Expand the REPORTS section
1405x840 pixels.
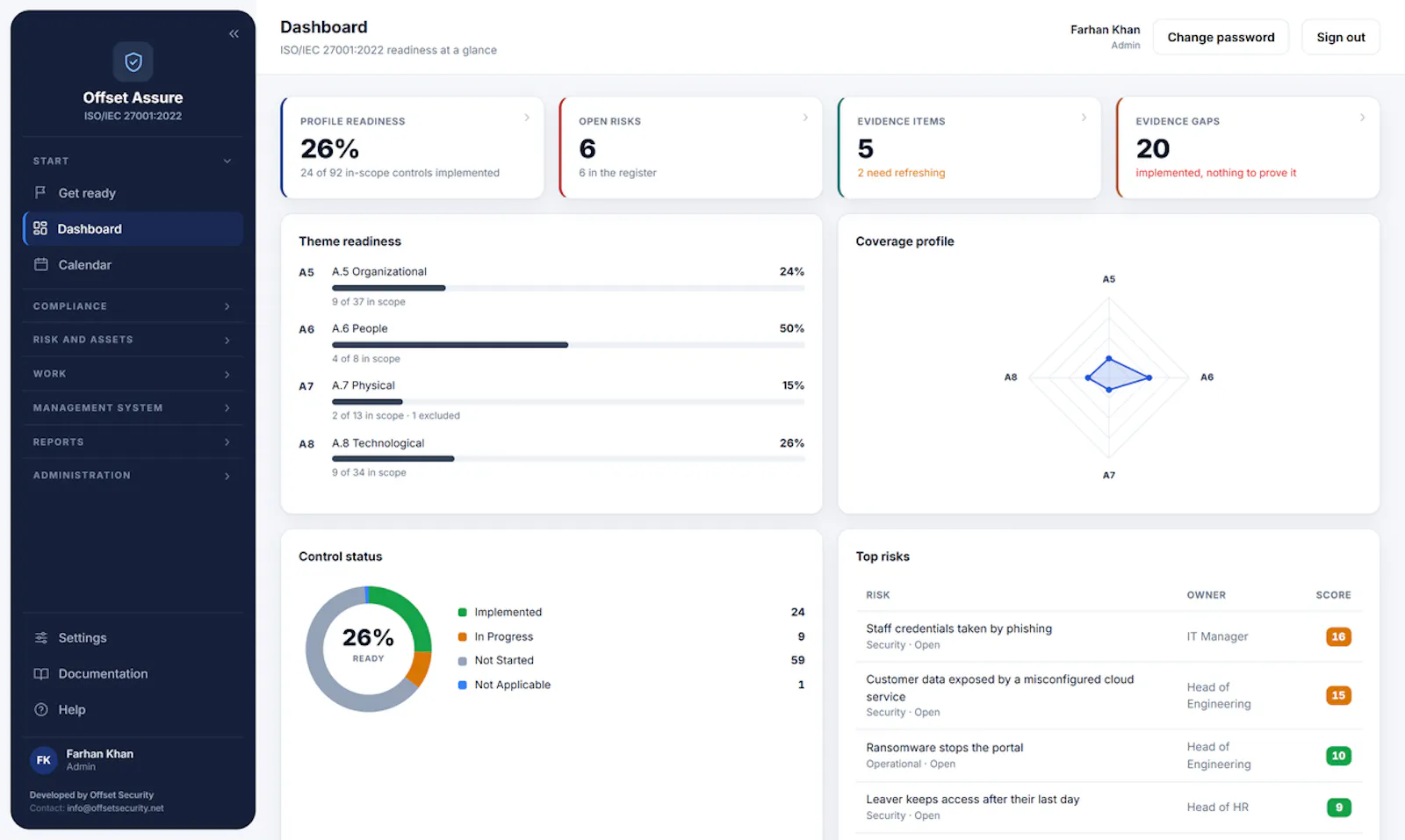click(x=133, y=442)
